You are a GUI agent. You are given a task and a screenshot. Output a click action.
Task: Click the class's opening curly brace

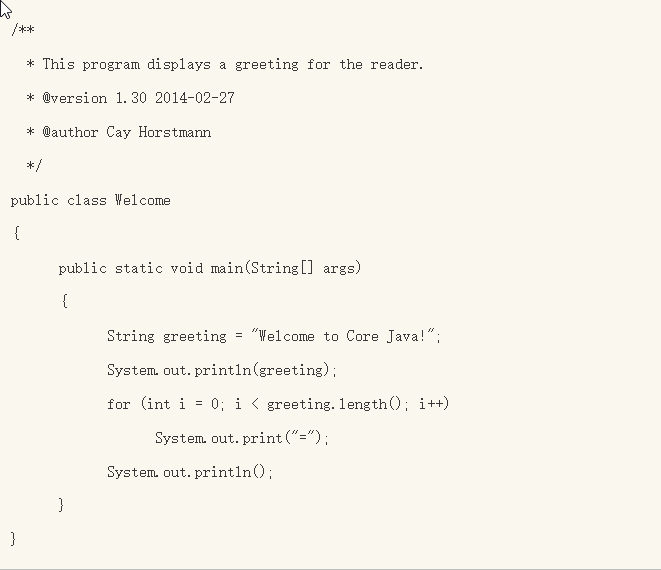16,234
